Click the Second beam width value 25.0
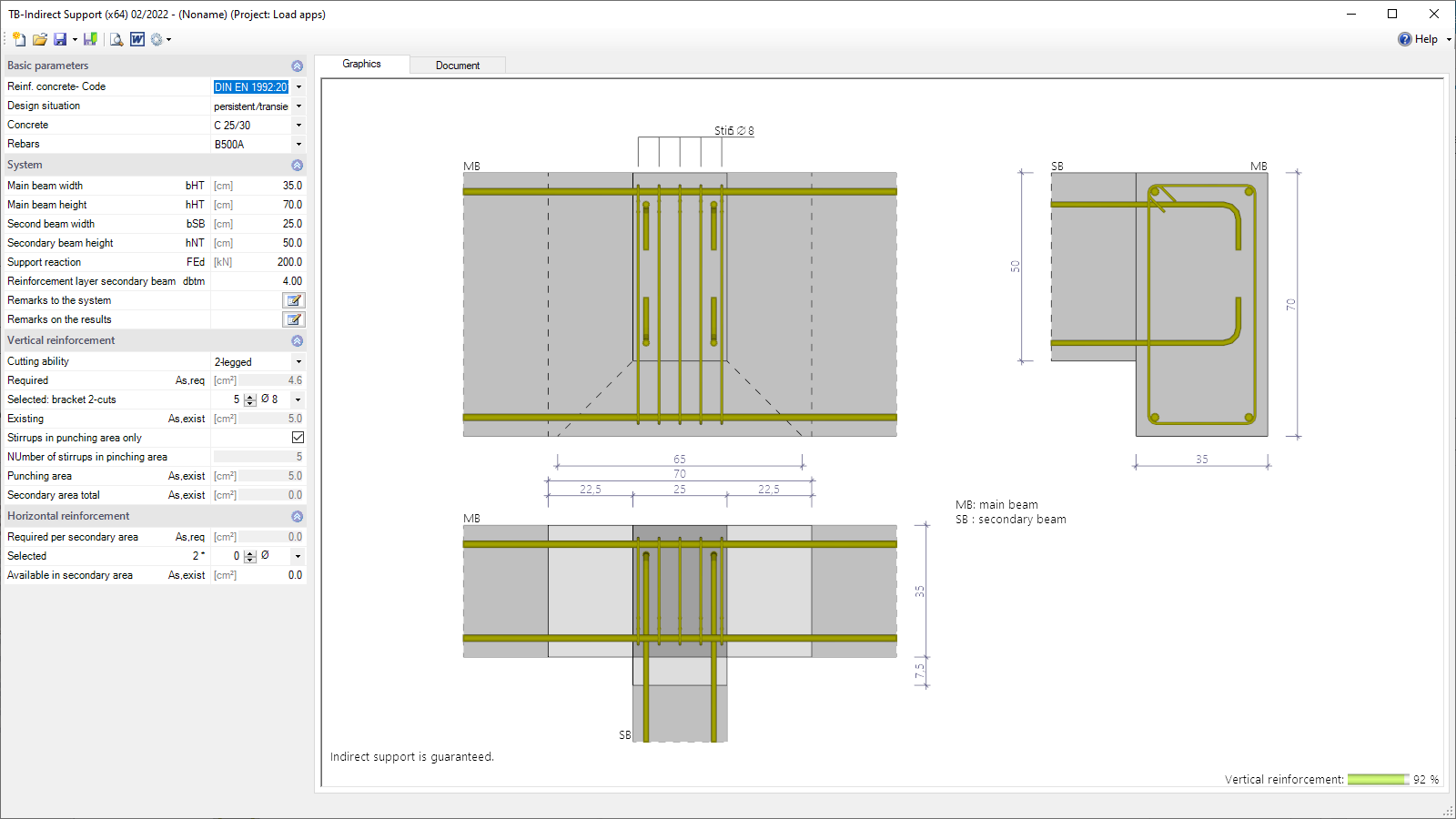Image resolution: width=1456 pixels, height=819 pixels. (x=292, y=224)
